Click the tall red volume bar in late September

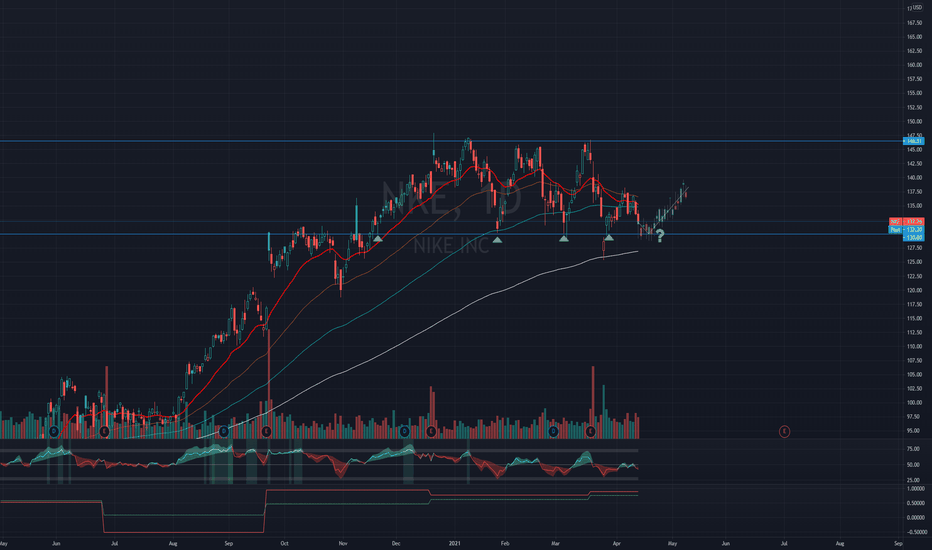(269, 384)
